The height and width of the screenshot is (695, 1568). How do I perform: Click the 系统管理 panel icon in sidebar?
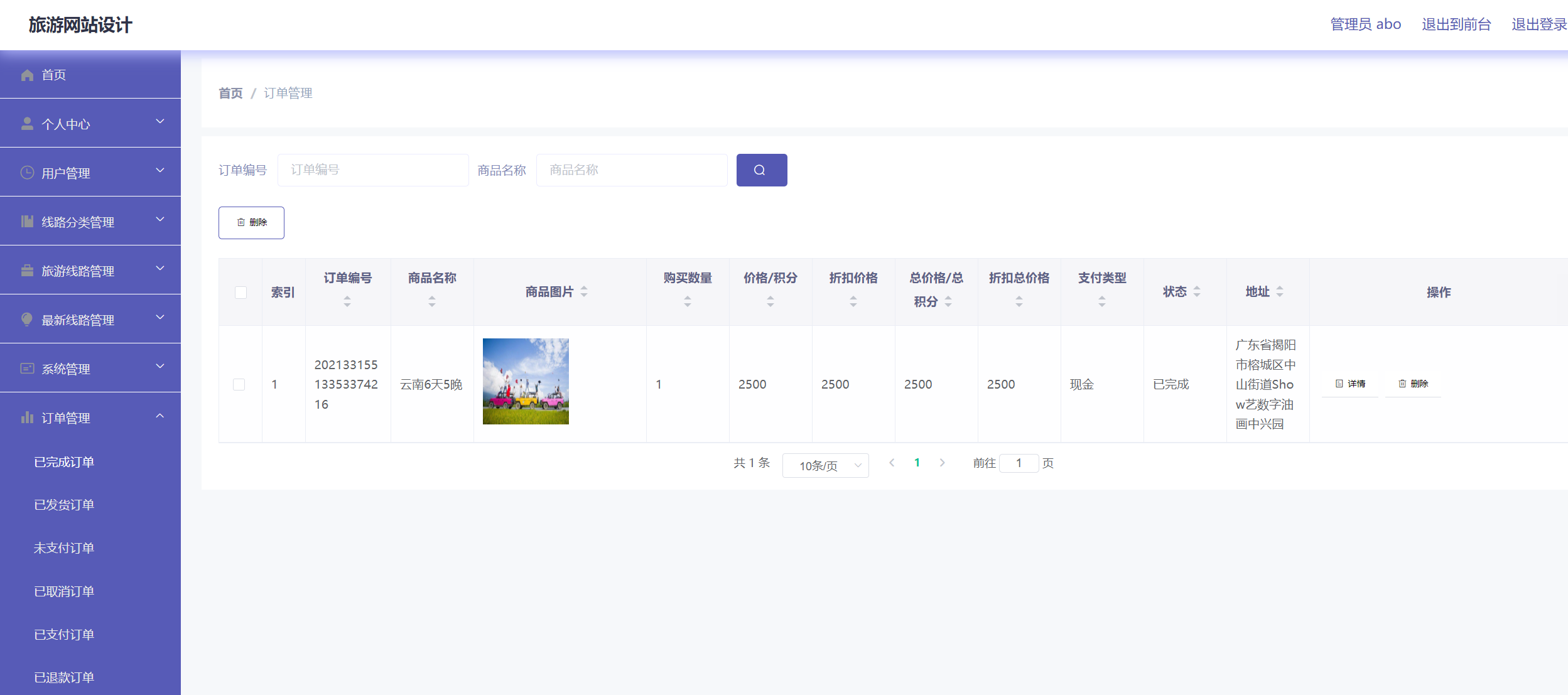pyautogui.click(x=26, y=368)
